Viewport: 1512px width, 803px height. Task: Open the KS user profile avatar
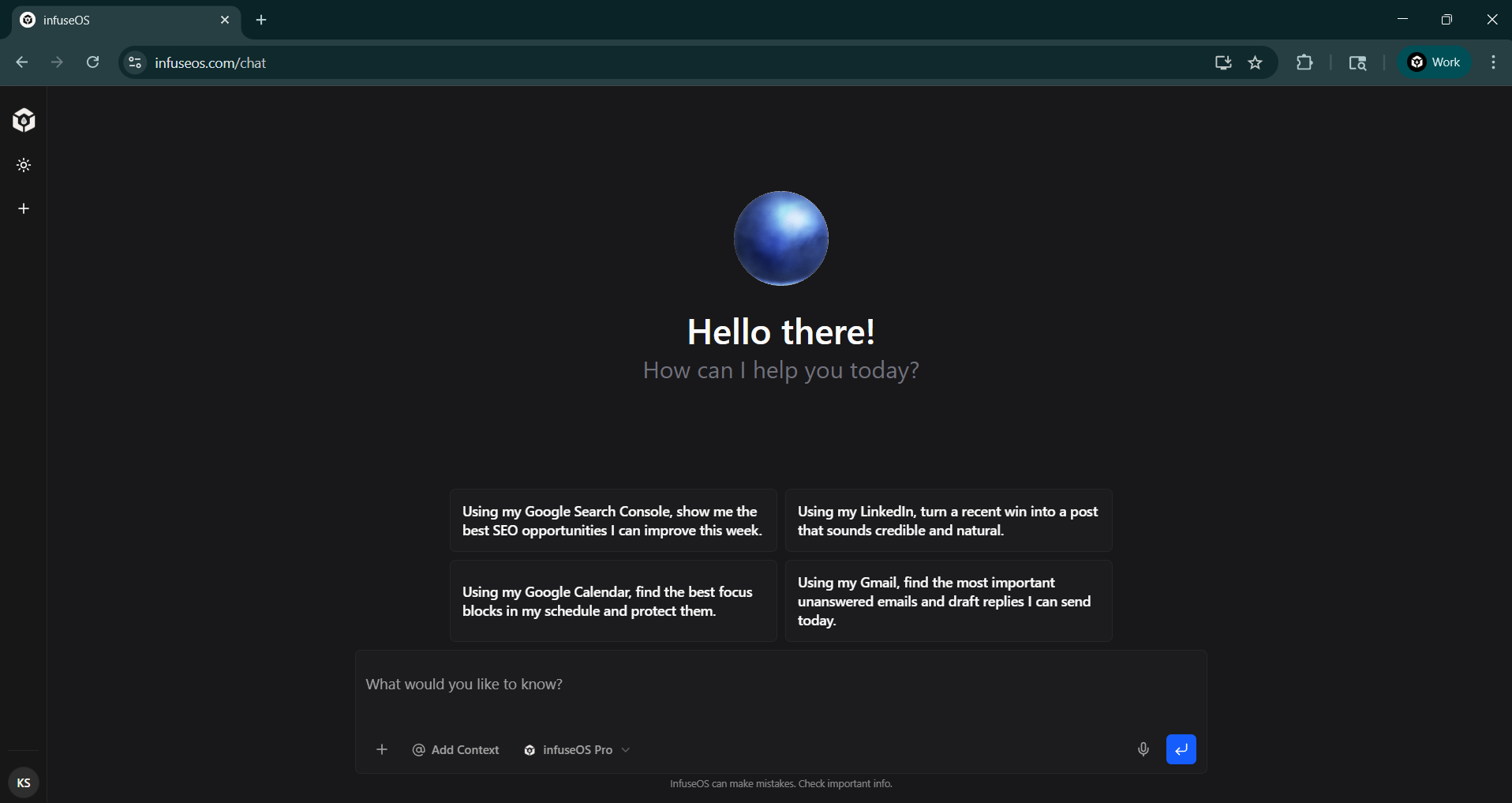(24, 782)
